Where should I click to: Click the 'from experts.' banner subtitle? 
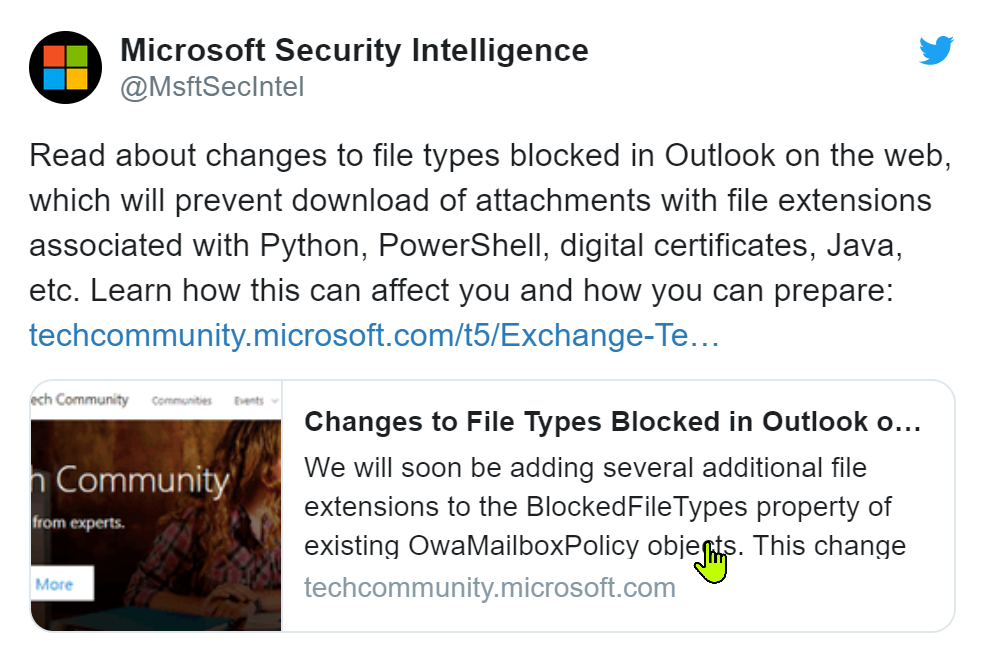click(x=80, y=521)
